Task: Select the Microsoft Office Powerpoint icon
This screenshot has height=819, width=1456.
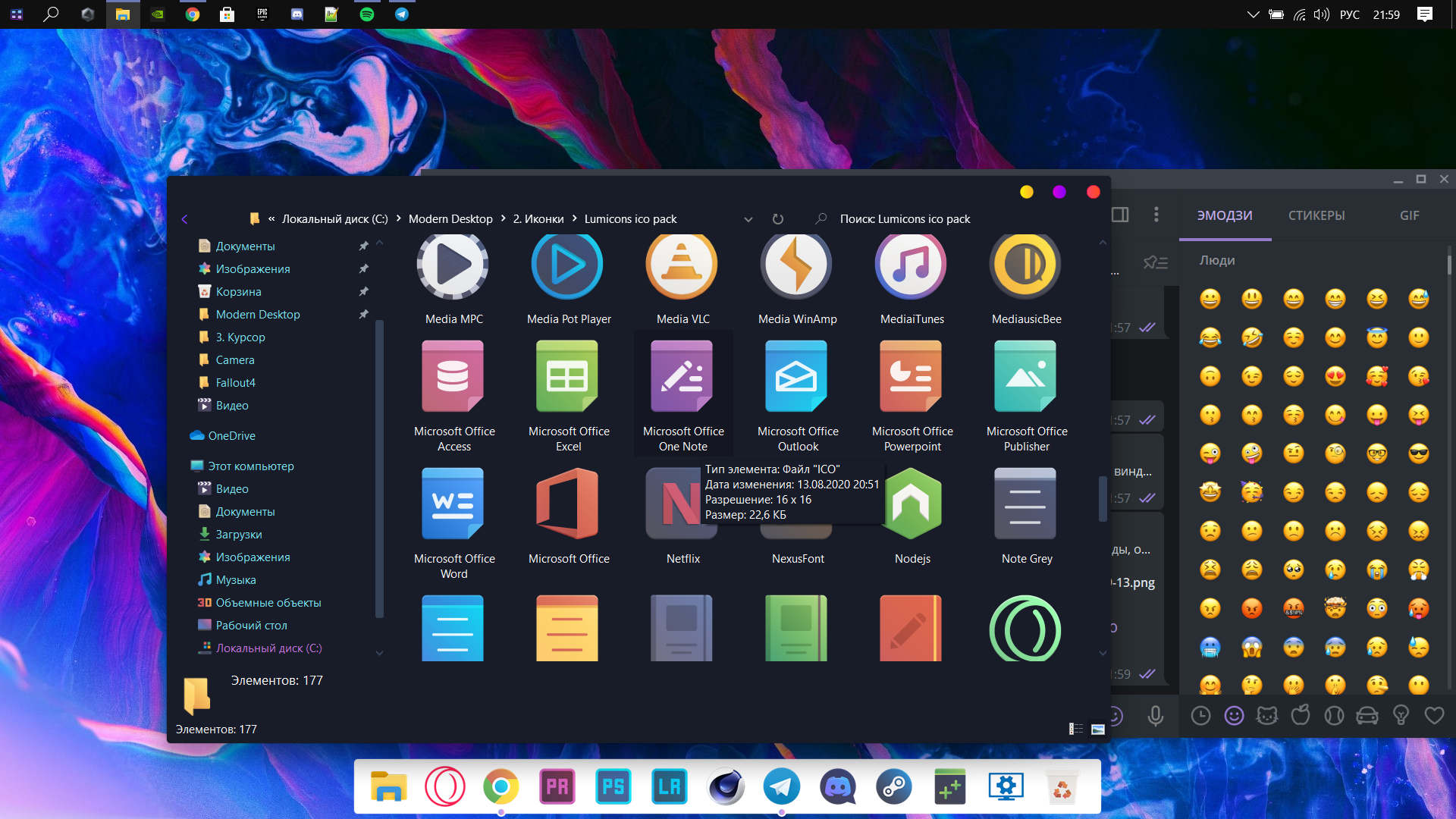Action: (x=912, y=394)
